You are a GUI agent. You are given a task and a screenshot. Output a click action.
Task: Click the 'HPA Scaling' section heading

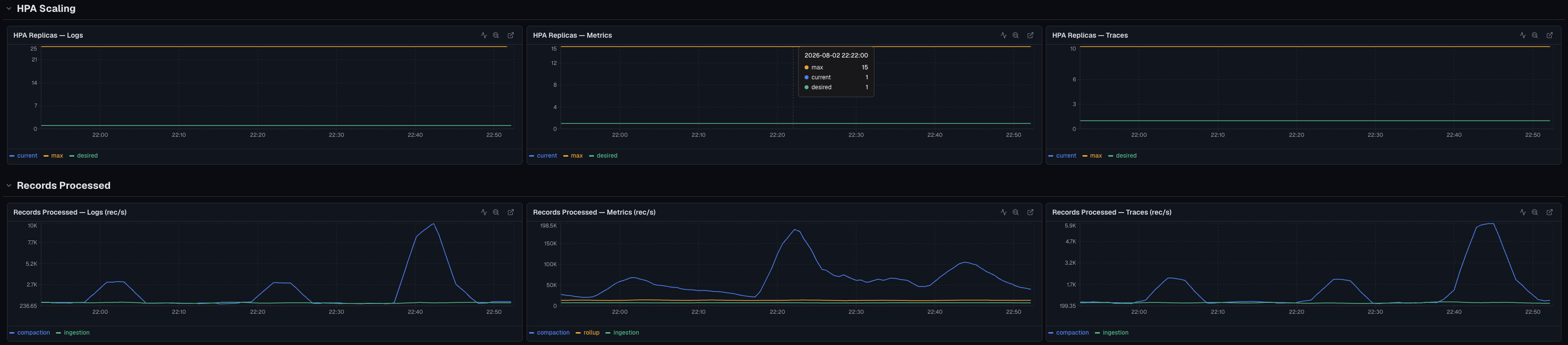click(x=46, y=8)
